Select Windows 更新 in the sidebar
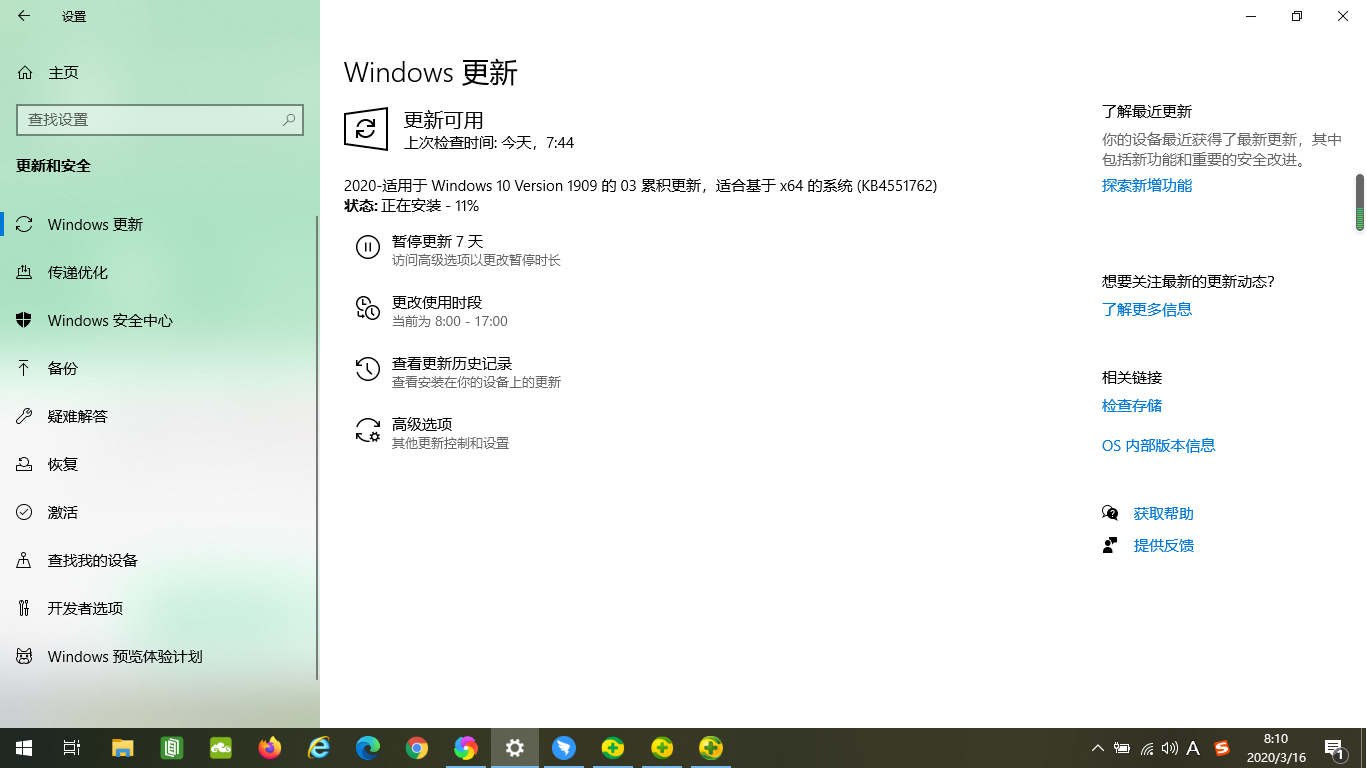Screen dimensions: 1366x768 (x=160, y=224)
